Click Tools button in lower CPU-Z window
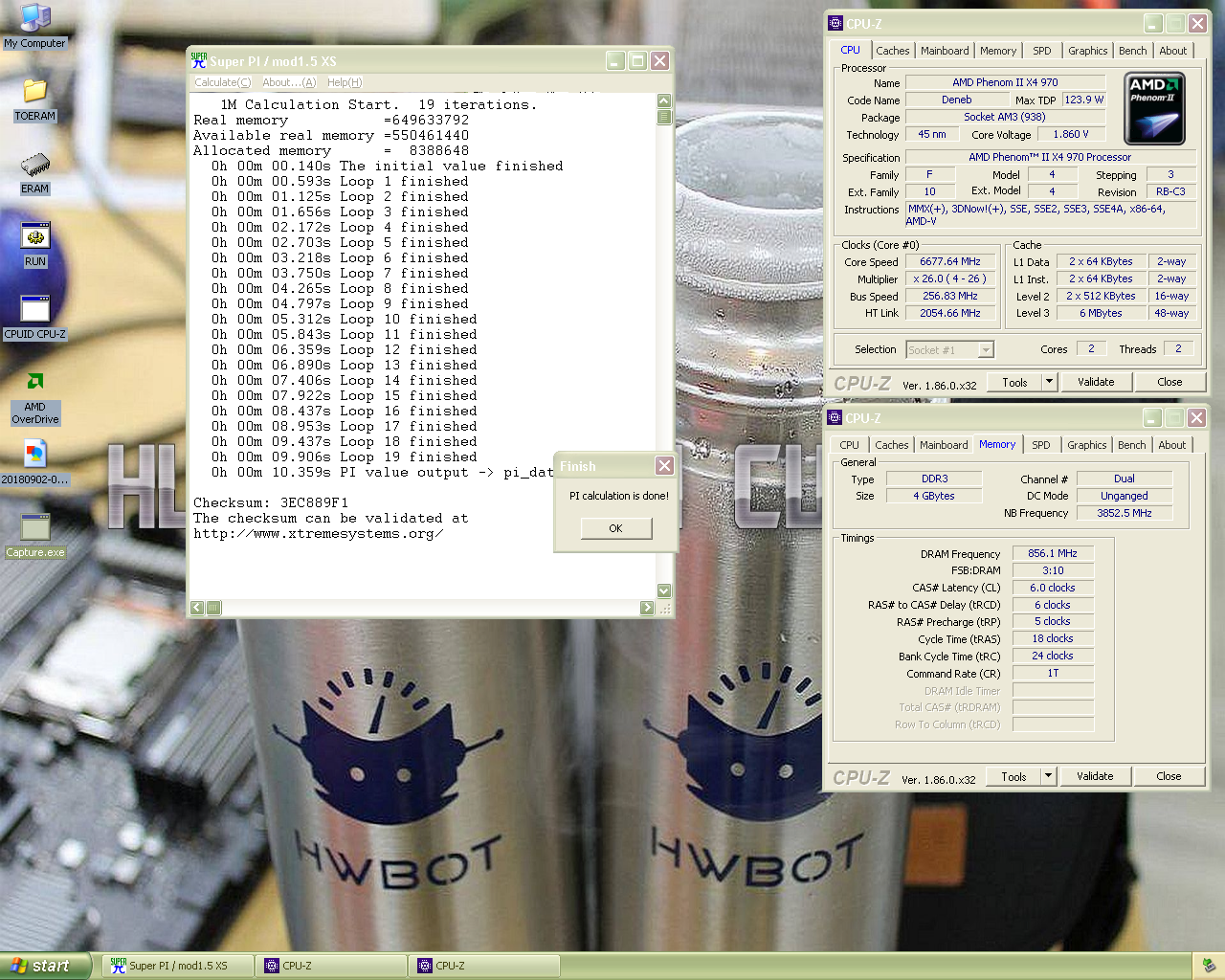Screen dimensions: 1225x980 pos(1014,776)
